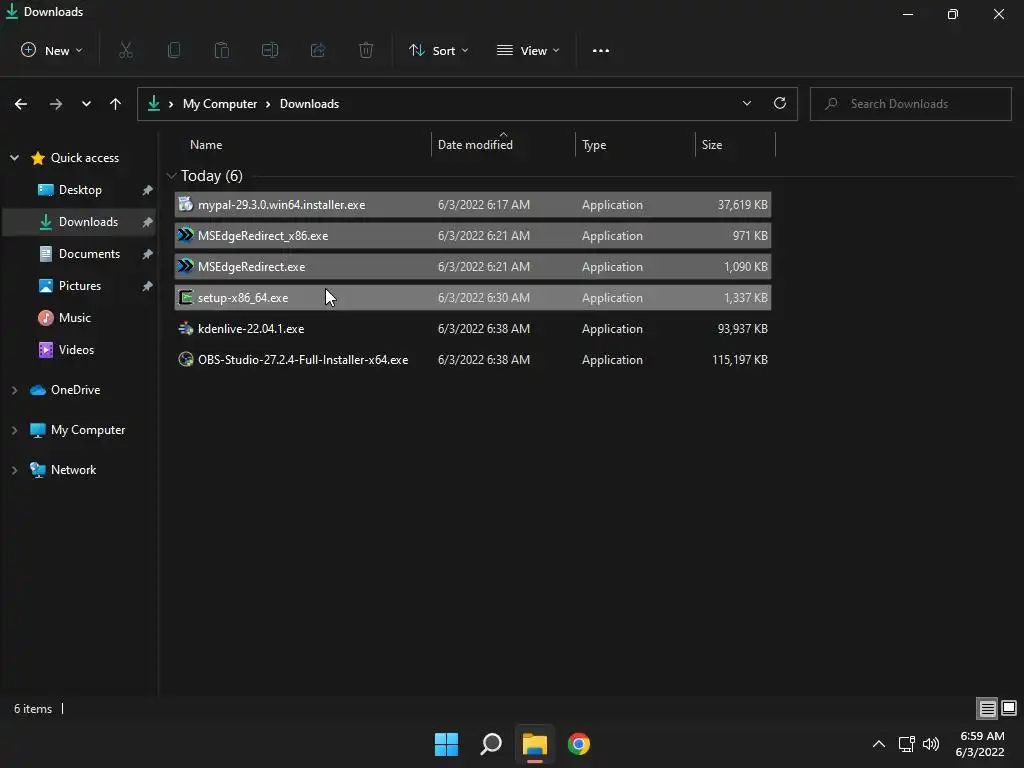
Task: Go forward with the right arrow
Action: point(56,104)
